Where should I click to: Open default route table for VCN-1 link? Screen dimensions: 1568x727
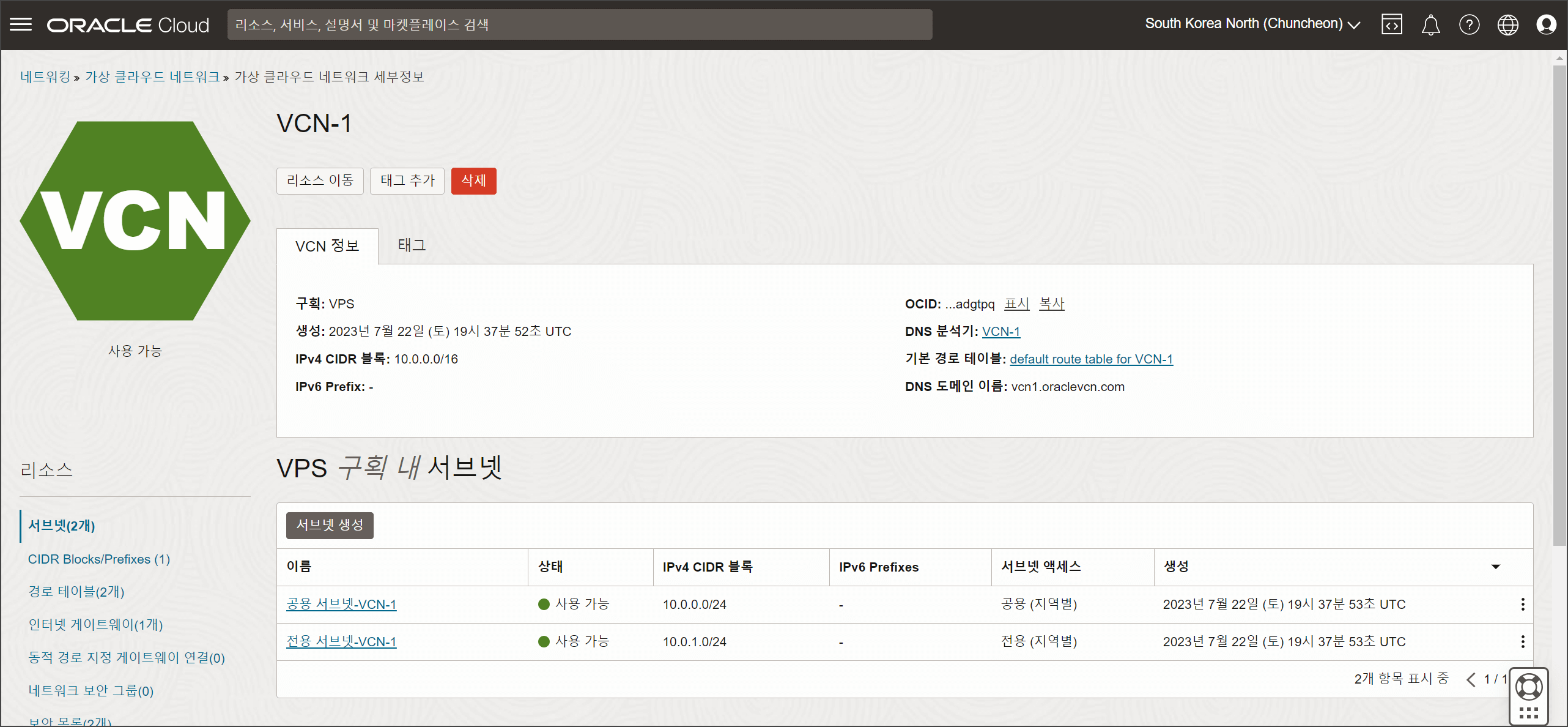pos(1091,359)
